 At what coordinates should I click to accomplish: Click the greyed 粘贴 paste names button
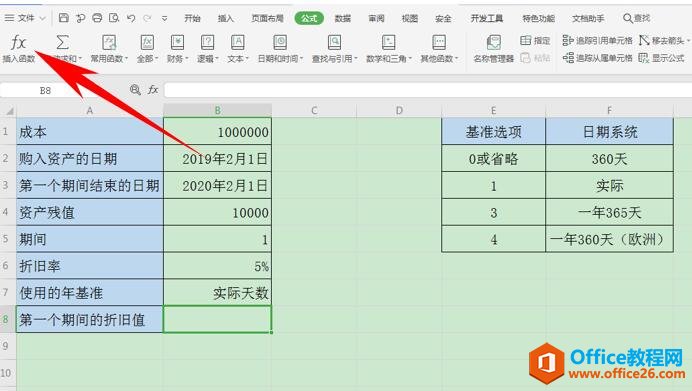click(x=535, y=58)
